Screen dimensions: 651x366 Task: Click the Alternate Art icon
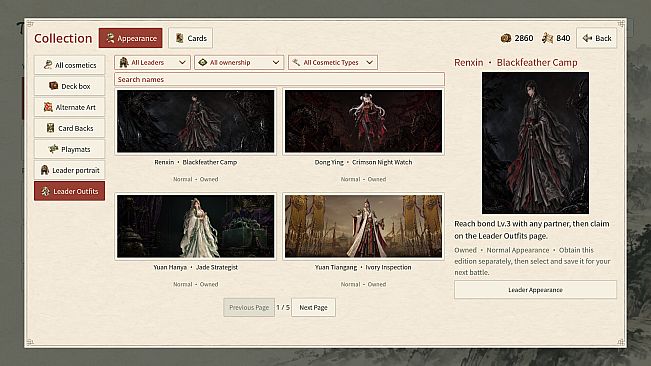point(48,107)
